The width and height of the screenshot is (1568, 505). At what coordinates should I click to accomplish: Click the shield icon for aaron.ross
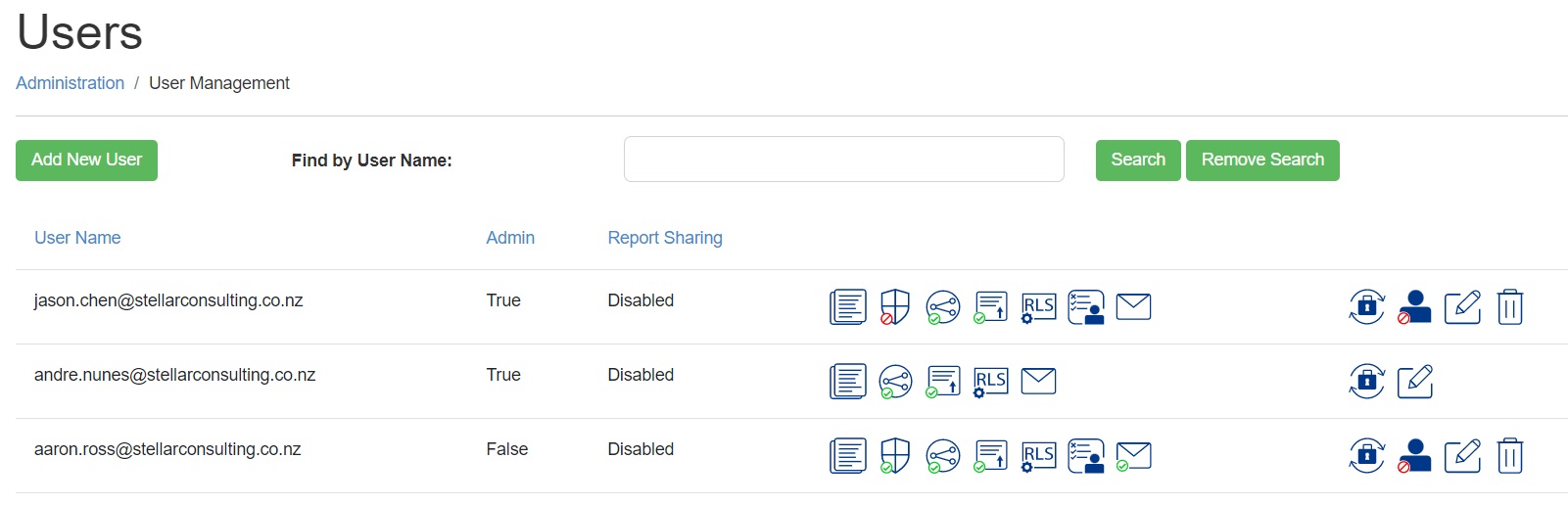895,456
